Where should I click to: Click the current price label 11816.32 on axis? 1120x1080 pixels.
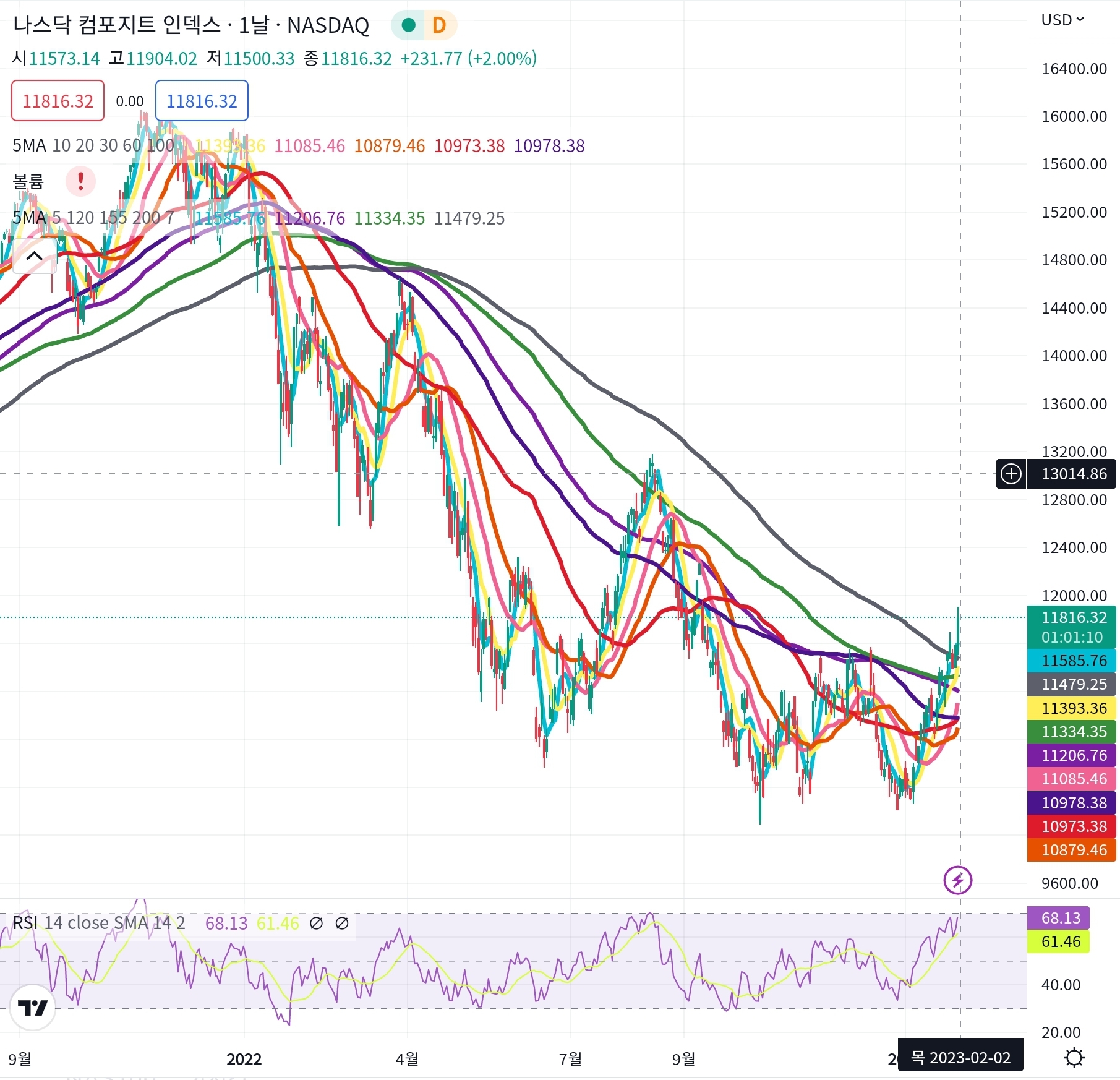point(1072,617)
